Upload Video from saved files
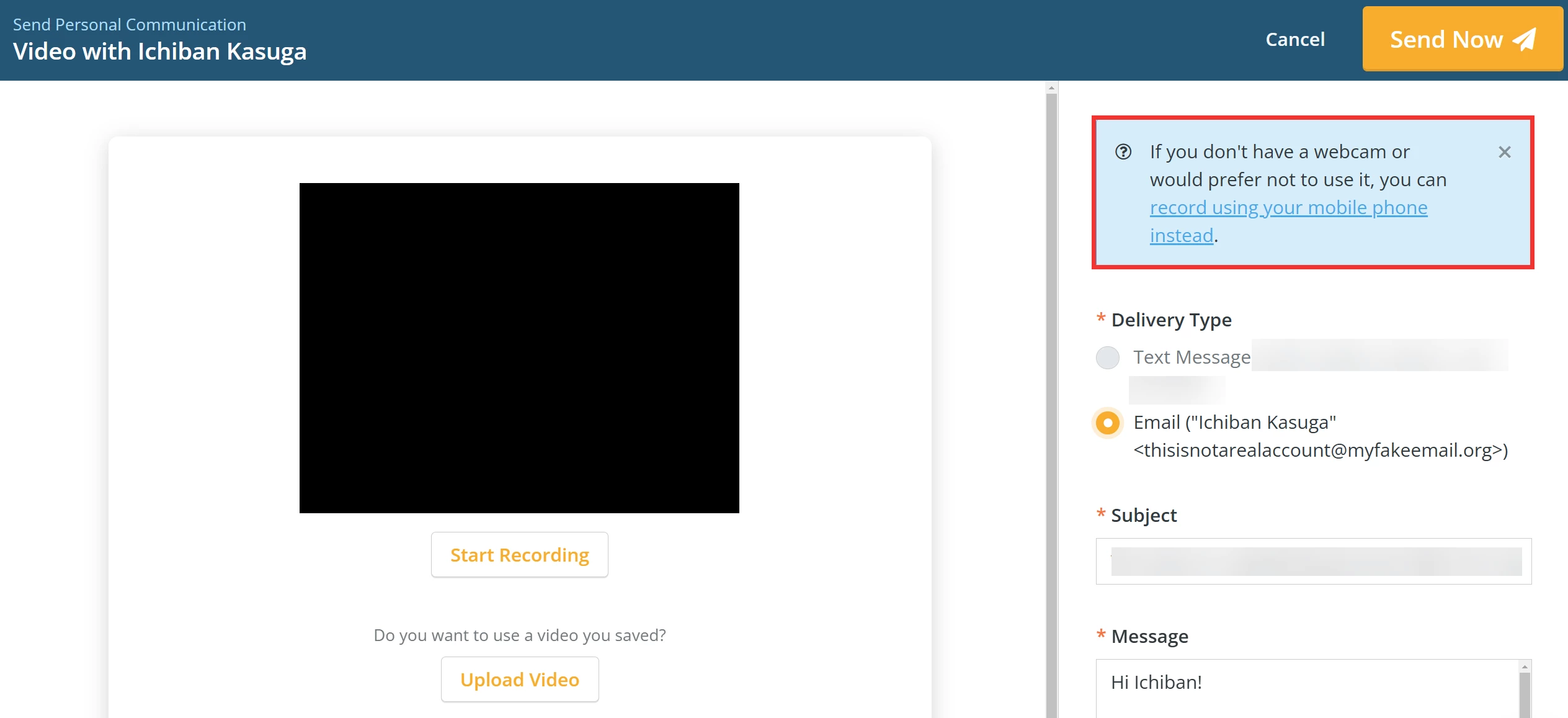The image size is (1568, 718). [520, 679]
